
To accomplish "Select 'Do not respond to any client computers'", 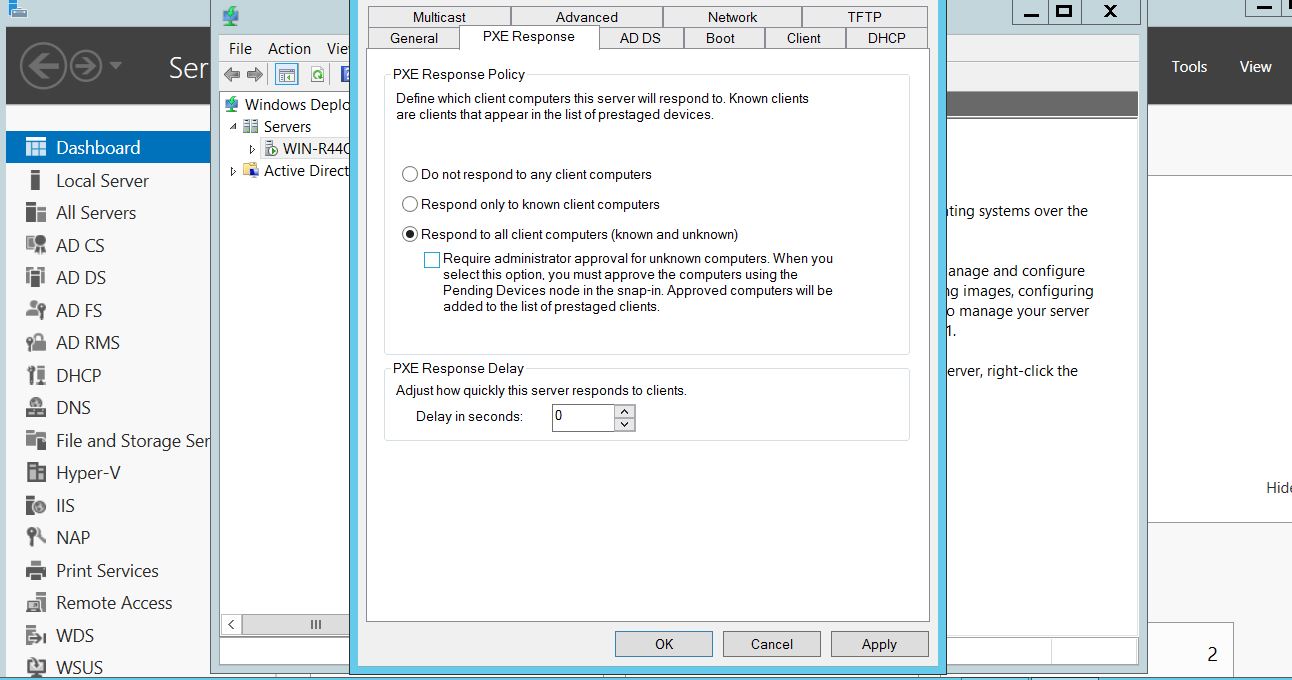I will (410, 174).
